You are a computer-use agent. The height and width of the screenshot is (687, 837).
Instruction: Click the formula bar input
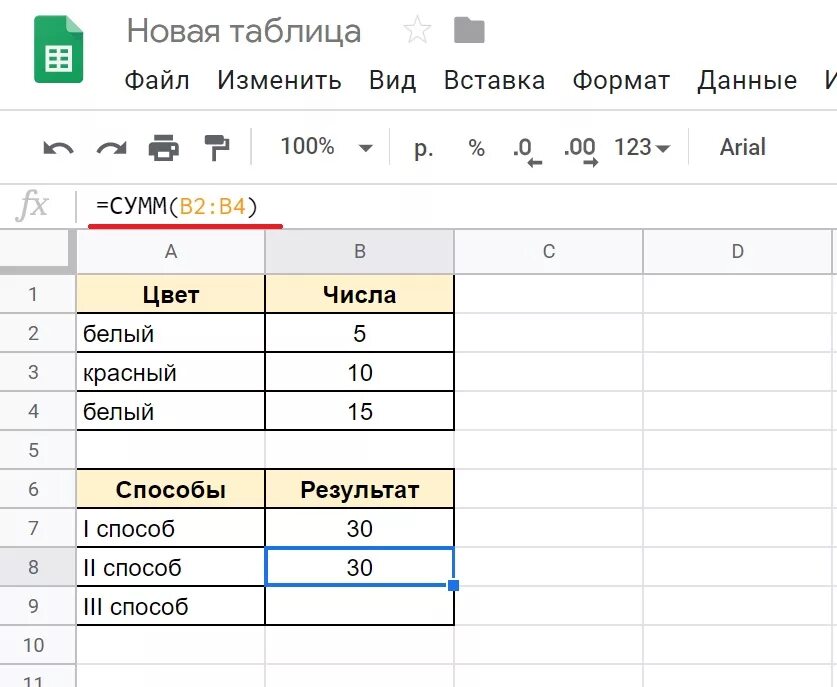point(450,207)
